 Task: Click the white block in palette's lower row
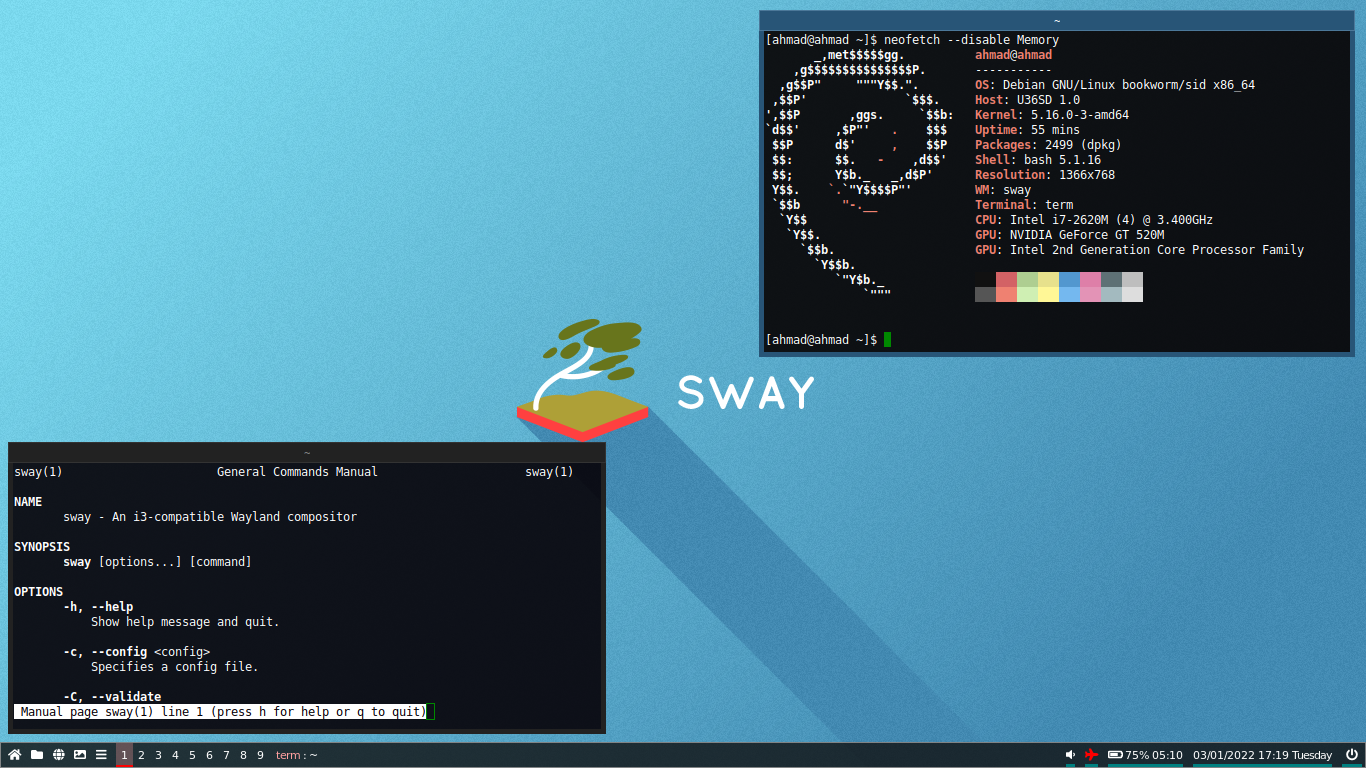(x=1132, y=294)
